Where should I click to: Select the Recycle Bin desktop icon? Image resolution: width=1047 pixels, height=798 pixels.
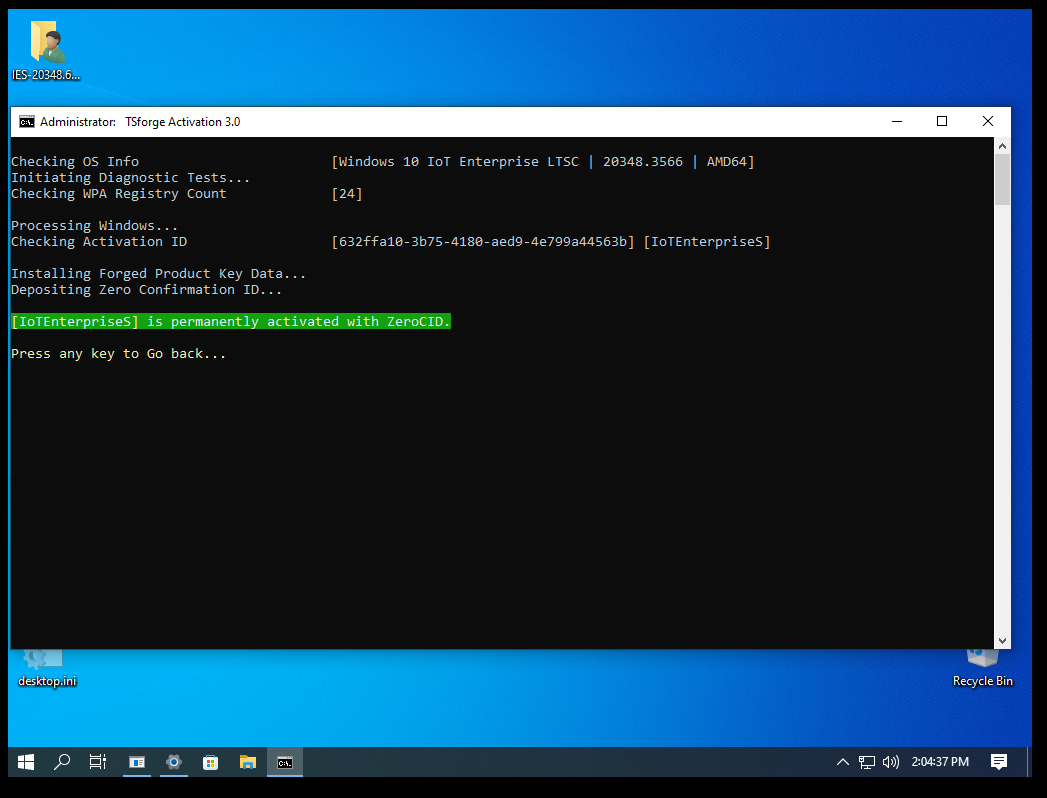click(x=982, y=668)
